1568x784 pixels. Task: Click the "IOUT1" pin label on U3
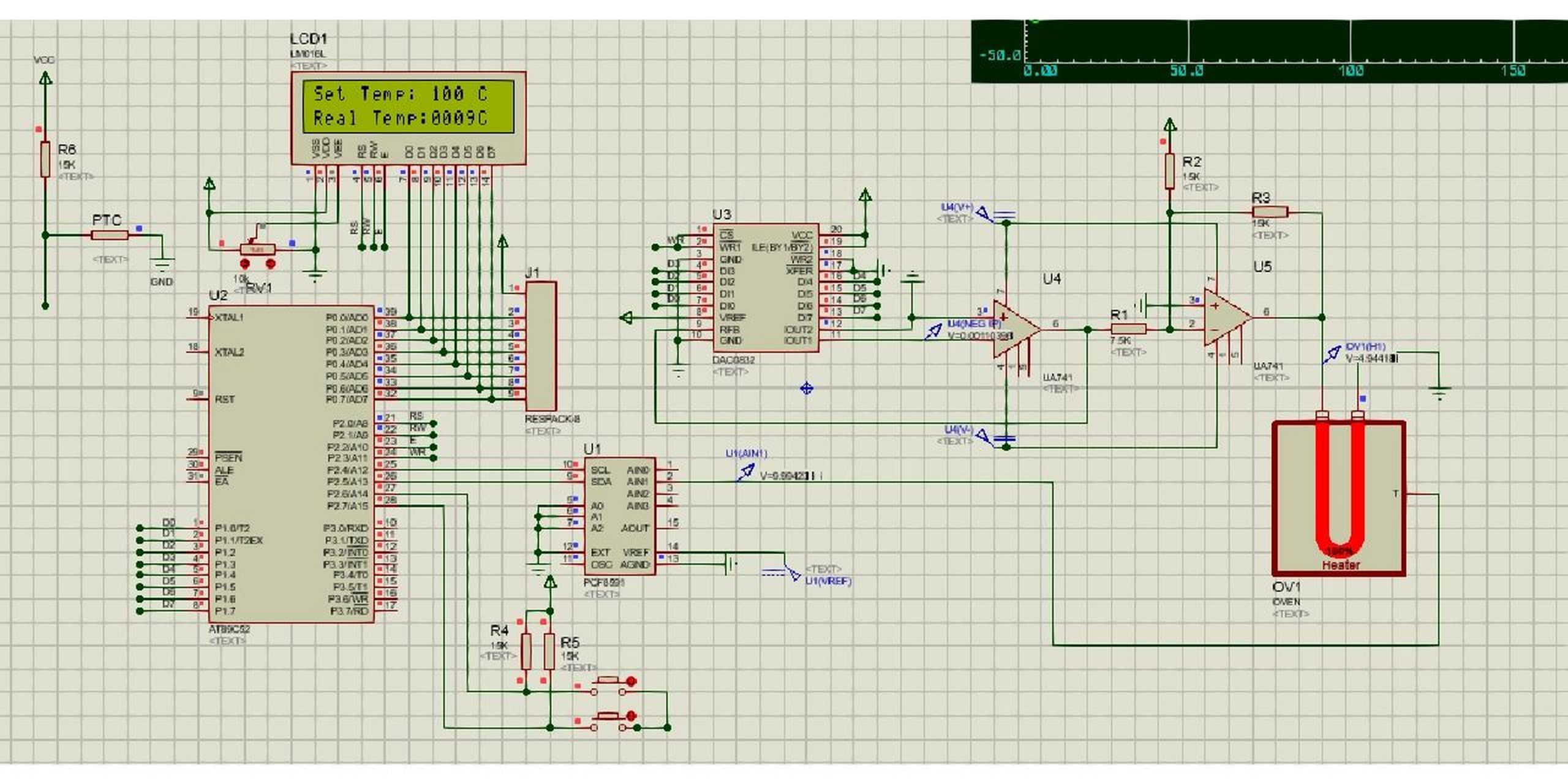coord(798,341)
